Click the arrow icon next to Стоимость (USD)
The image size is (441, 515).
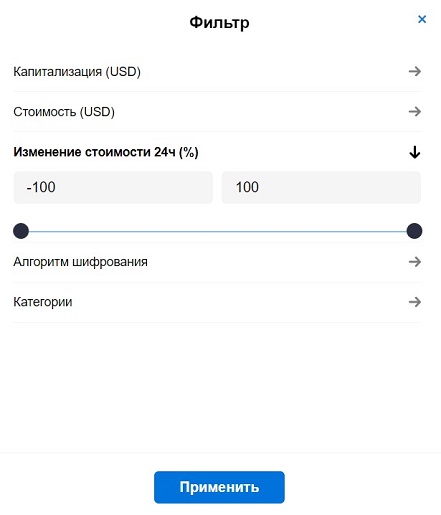[x=415, y=111]
